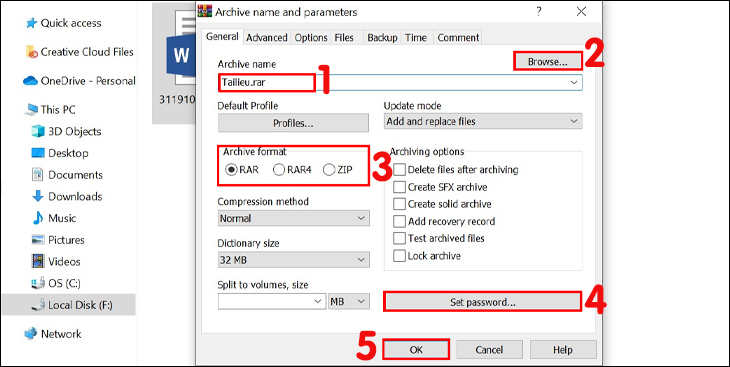730x367 pixels.
Task: Select Creative Cloud Files label in sidebar
Action: point(87,52)
